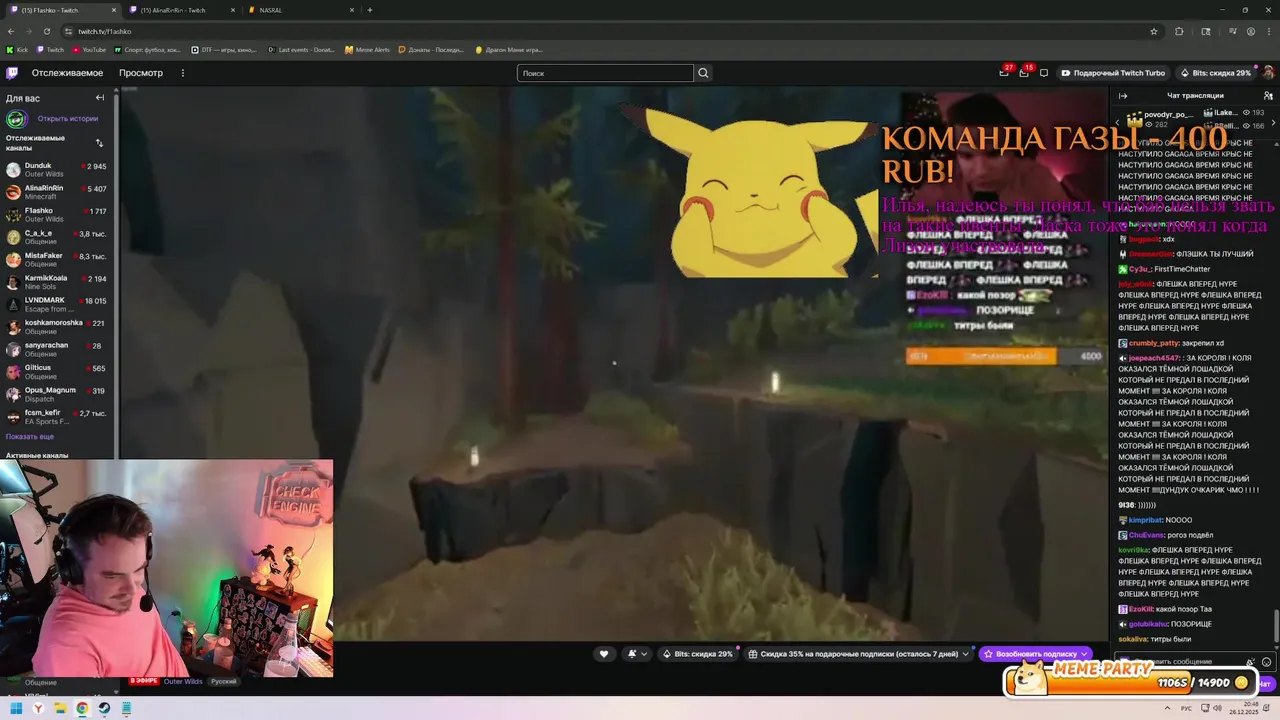Open chat community users list icon
The width and height of the screenshot is (1280, 720).
pos(1268,96)
